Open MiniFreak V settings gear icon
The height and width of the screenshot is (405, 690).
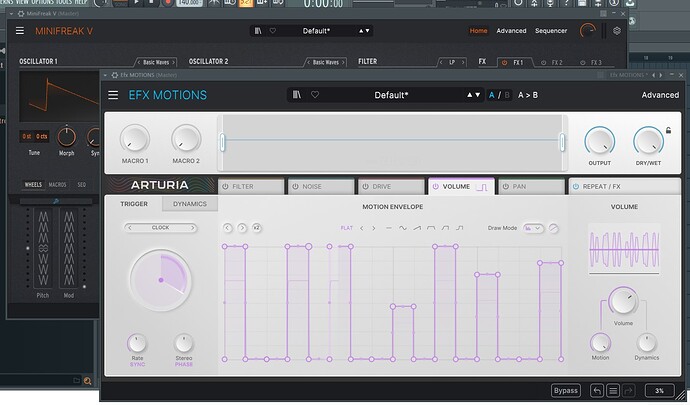(x=617, y=31)
